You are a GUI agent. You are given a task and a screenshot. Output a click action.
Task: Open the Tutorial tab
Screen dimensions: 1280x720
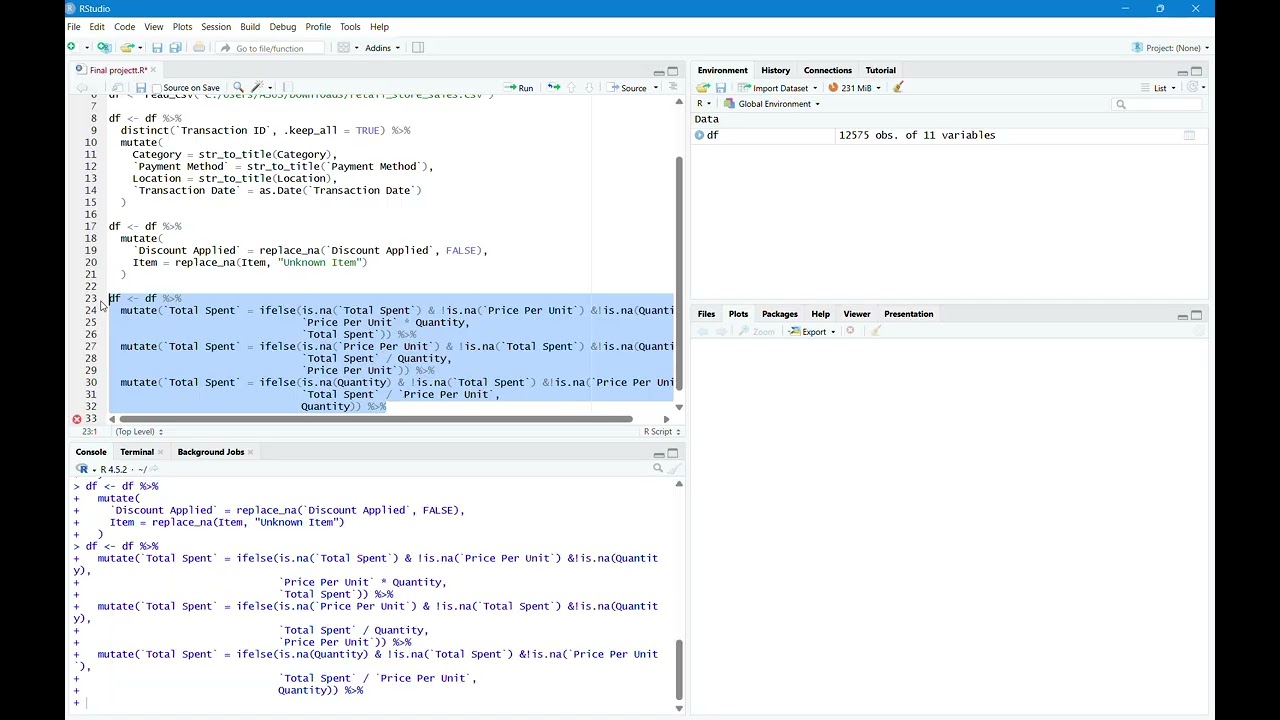point(881,70)
